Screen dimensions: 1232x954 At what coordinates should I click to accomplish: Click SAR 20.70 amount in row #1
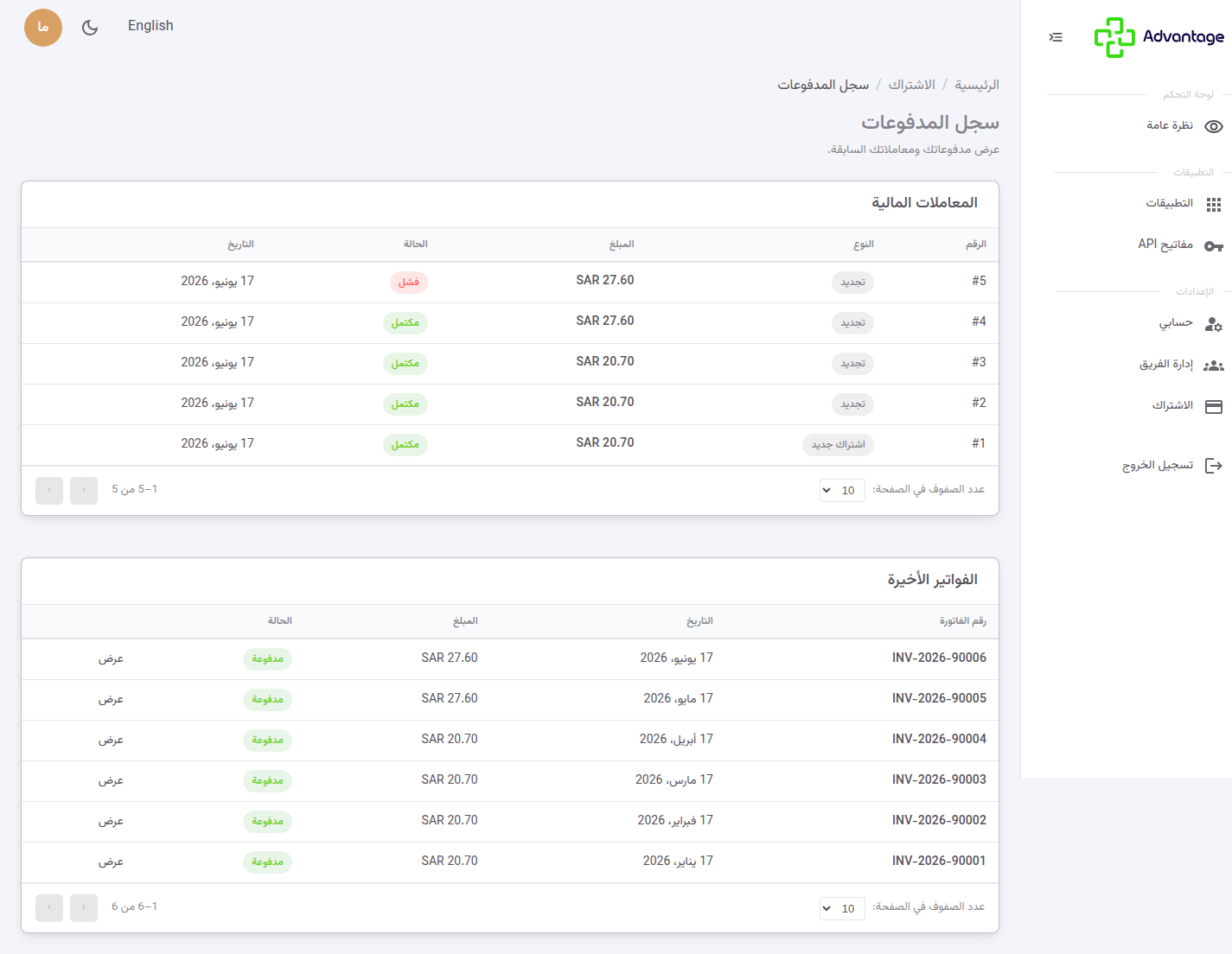[x=605, y=442]
